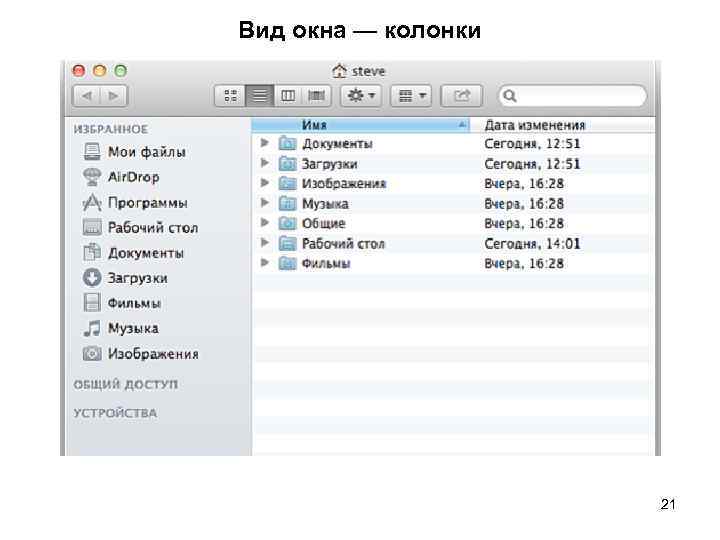Expand the Общие folder triangle
Screen dimensions: 720x540
264,223
